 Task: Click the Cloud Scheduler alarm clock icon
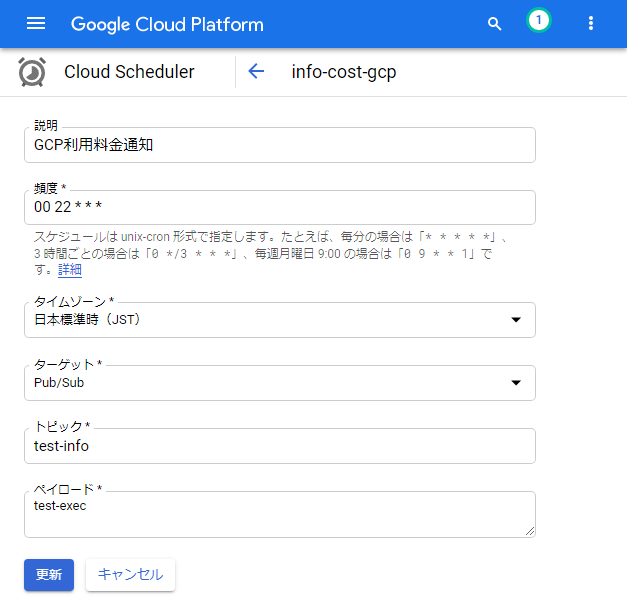tap(32, 72)
